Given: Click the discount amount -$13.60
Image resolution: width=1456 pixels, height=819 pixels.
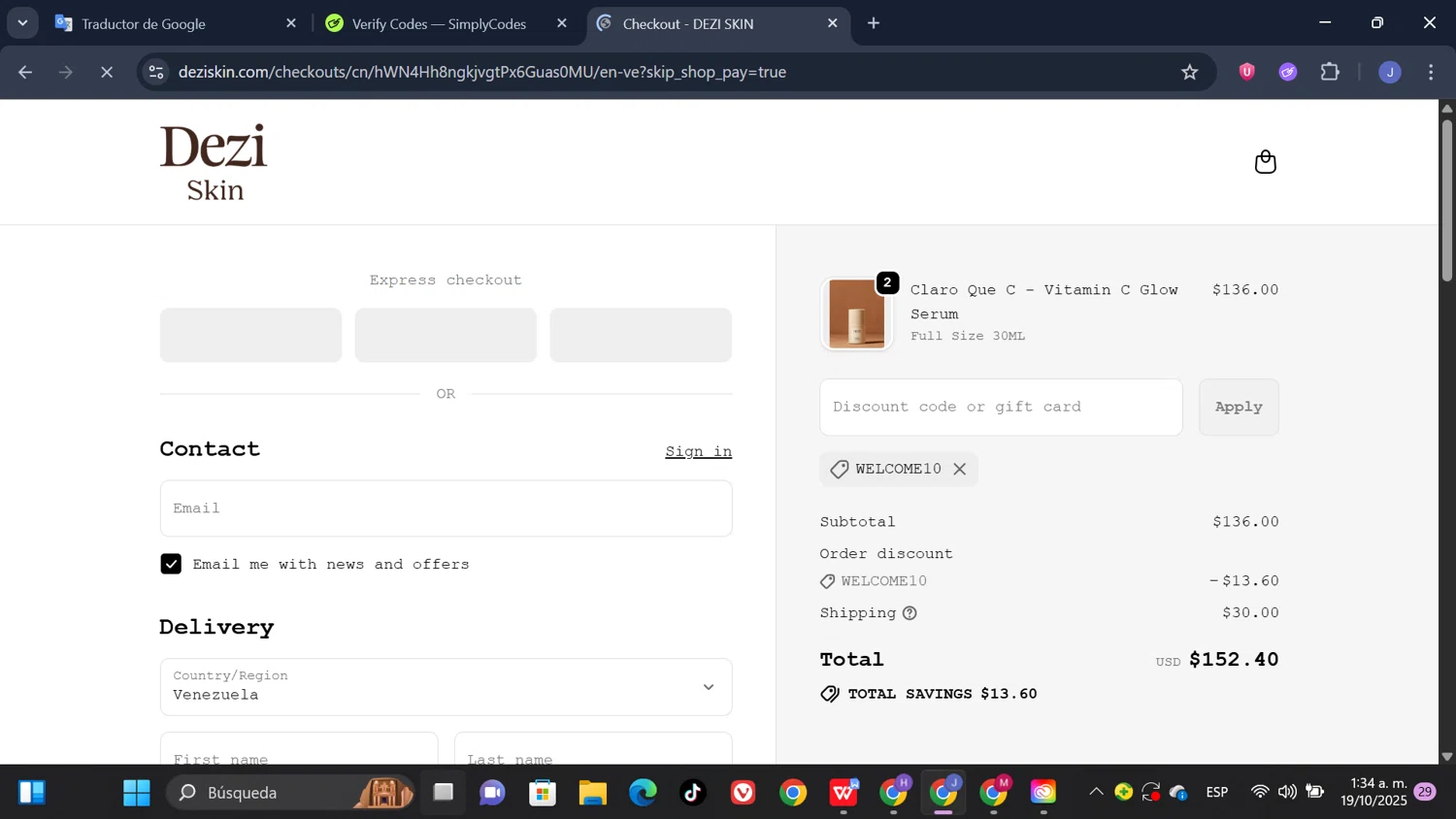Looking at the screenshot, I should coord(1244,581).
